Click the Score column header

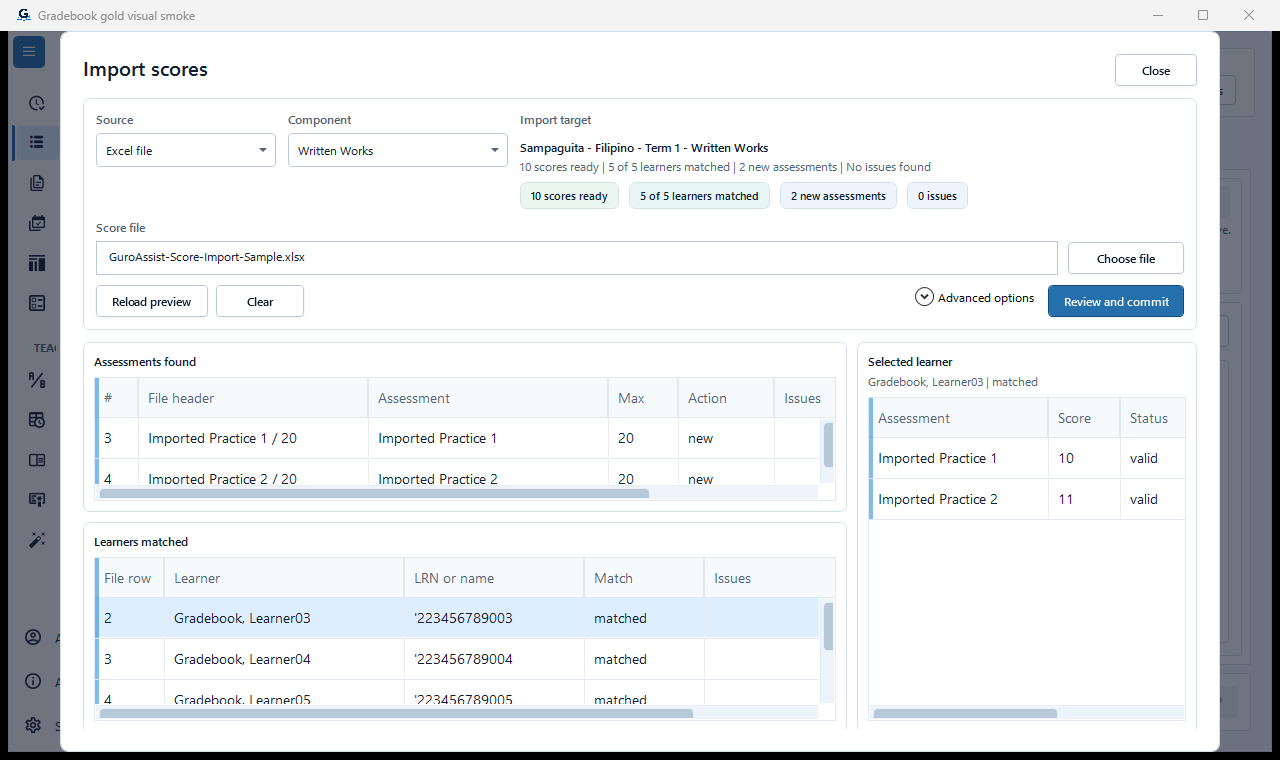pos(1084,418)
